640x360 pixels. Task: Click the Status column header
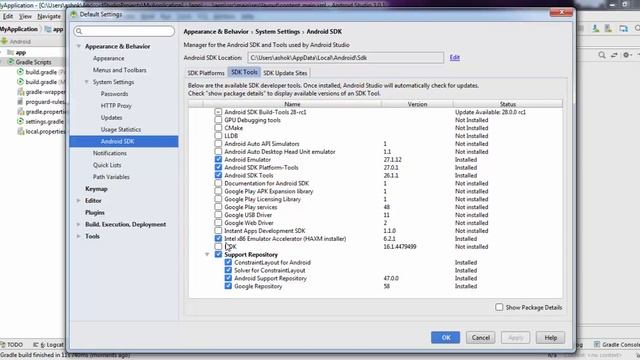507,104
